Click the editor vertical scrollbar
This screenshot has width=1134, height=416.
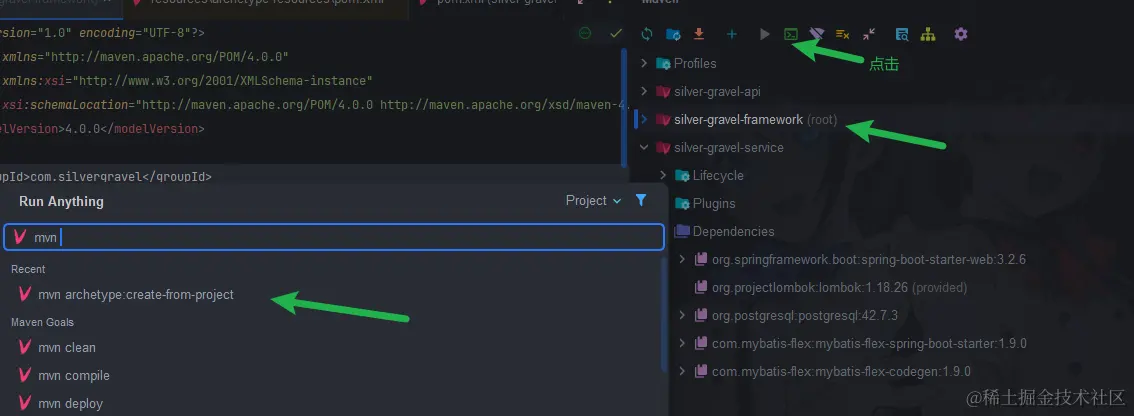click(625, 109)
